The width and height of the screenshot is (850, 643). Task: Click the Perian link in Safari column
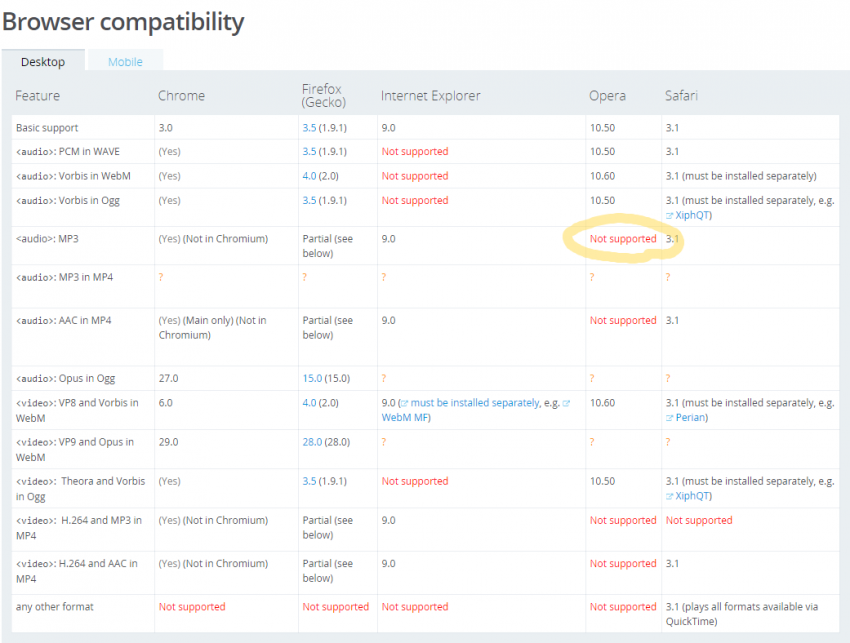tap(692, 417)
